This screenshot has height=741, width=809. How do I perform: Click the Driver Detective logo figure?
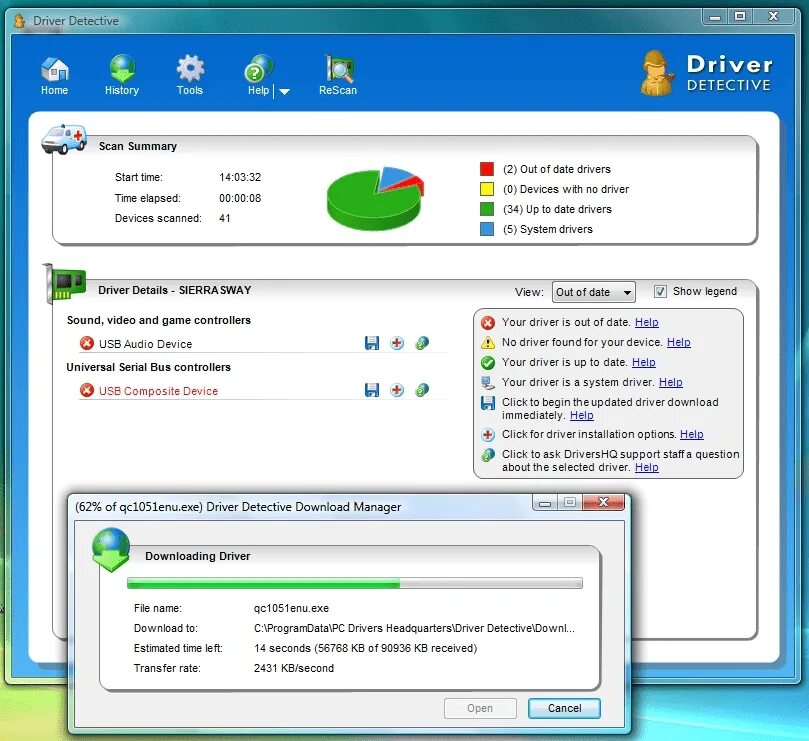pyautogui.click(x=657, y=73)
